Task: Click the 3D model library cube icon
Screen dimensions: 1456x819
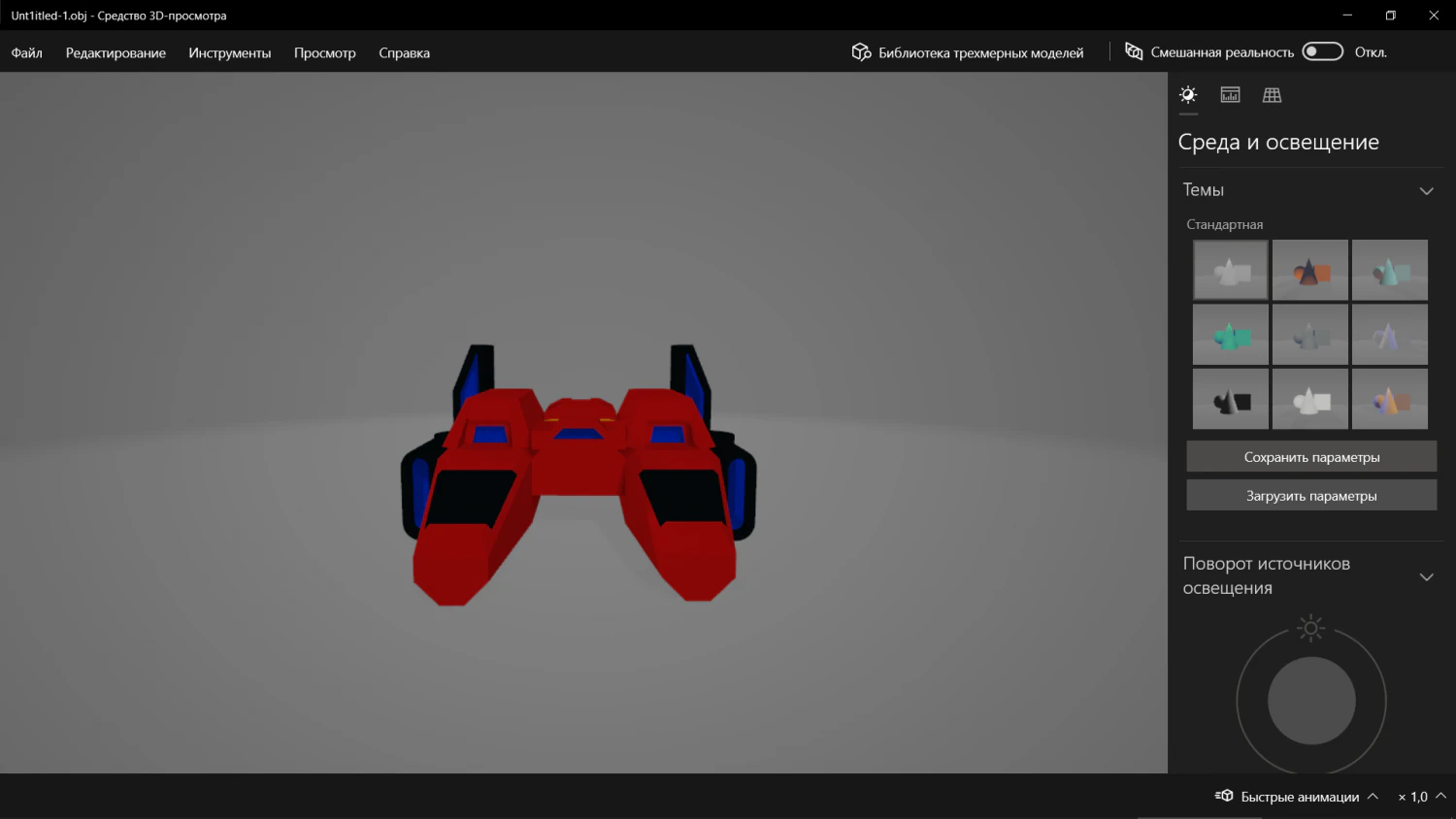Action: (x=861, y=52)
